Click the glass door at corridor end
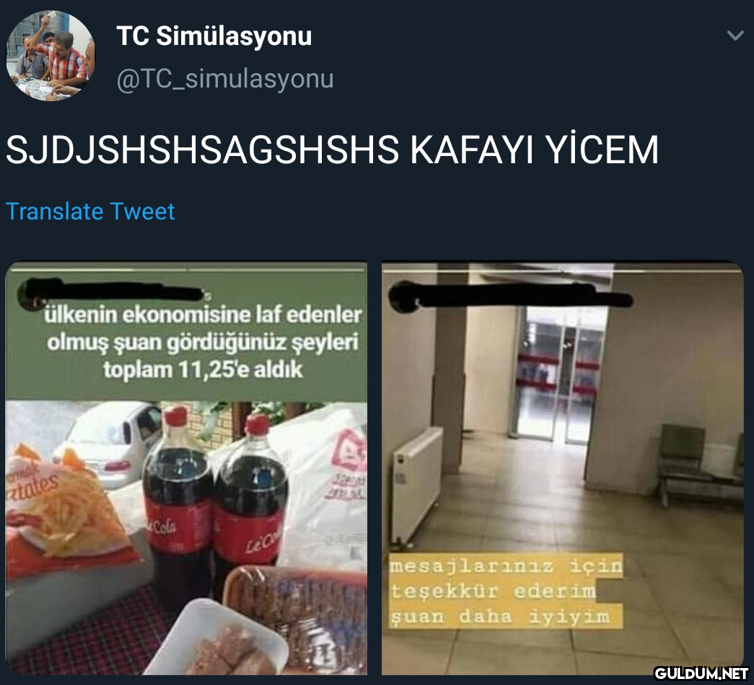Viewport: 754px width, 685px height. point(559,375)
